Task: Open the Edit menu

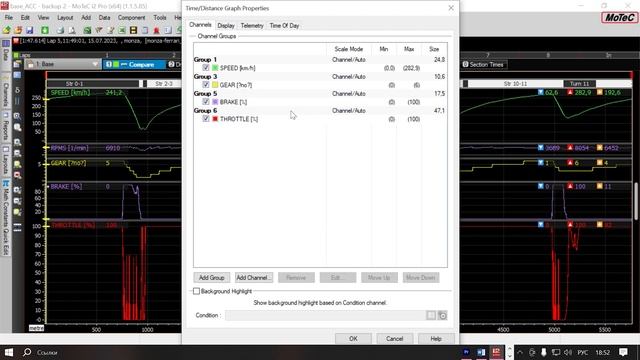Action: pos(25,18)
